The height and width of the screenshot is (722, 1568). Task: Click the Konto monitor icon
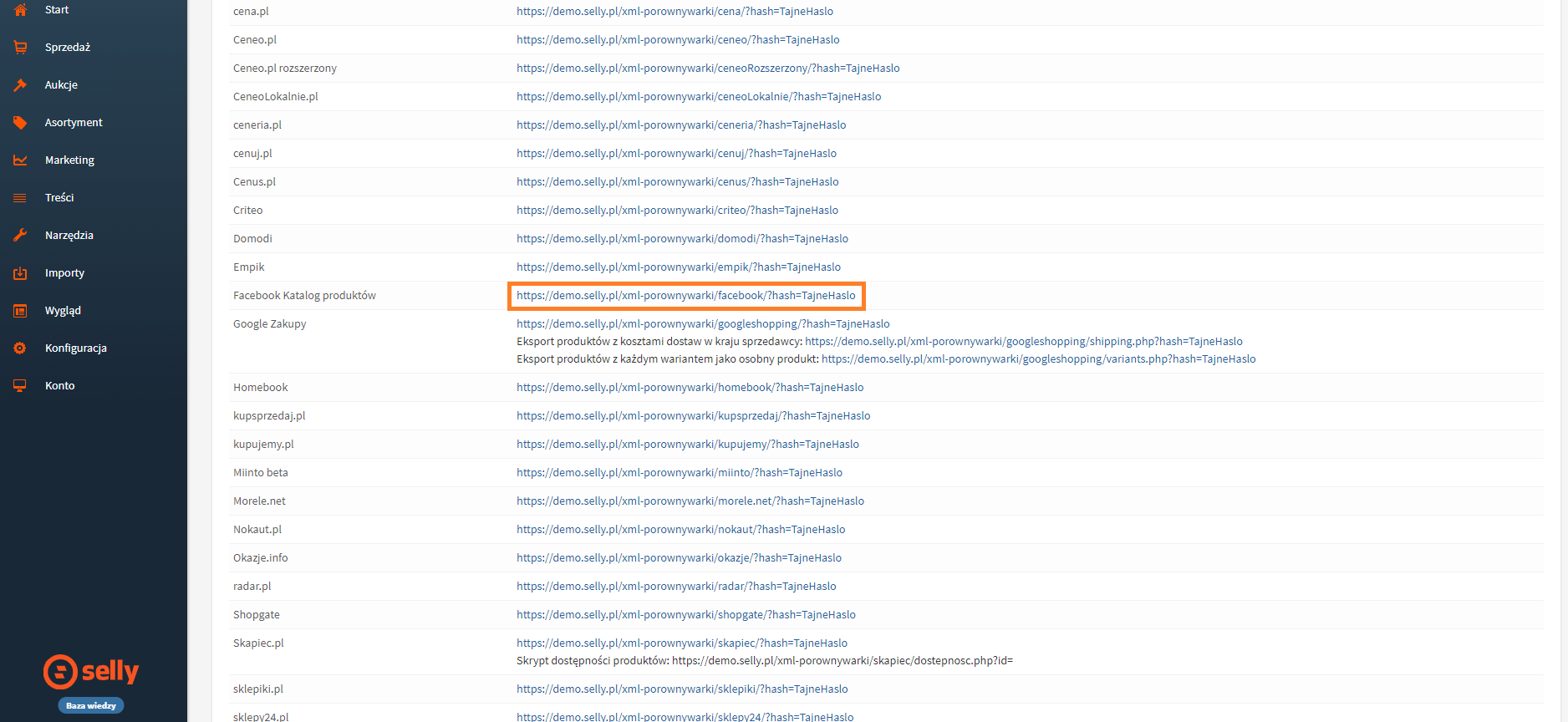point(20,386)
